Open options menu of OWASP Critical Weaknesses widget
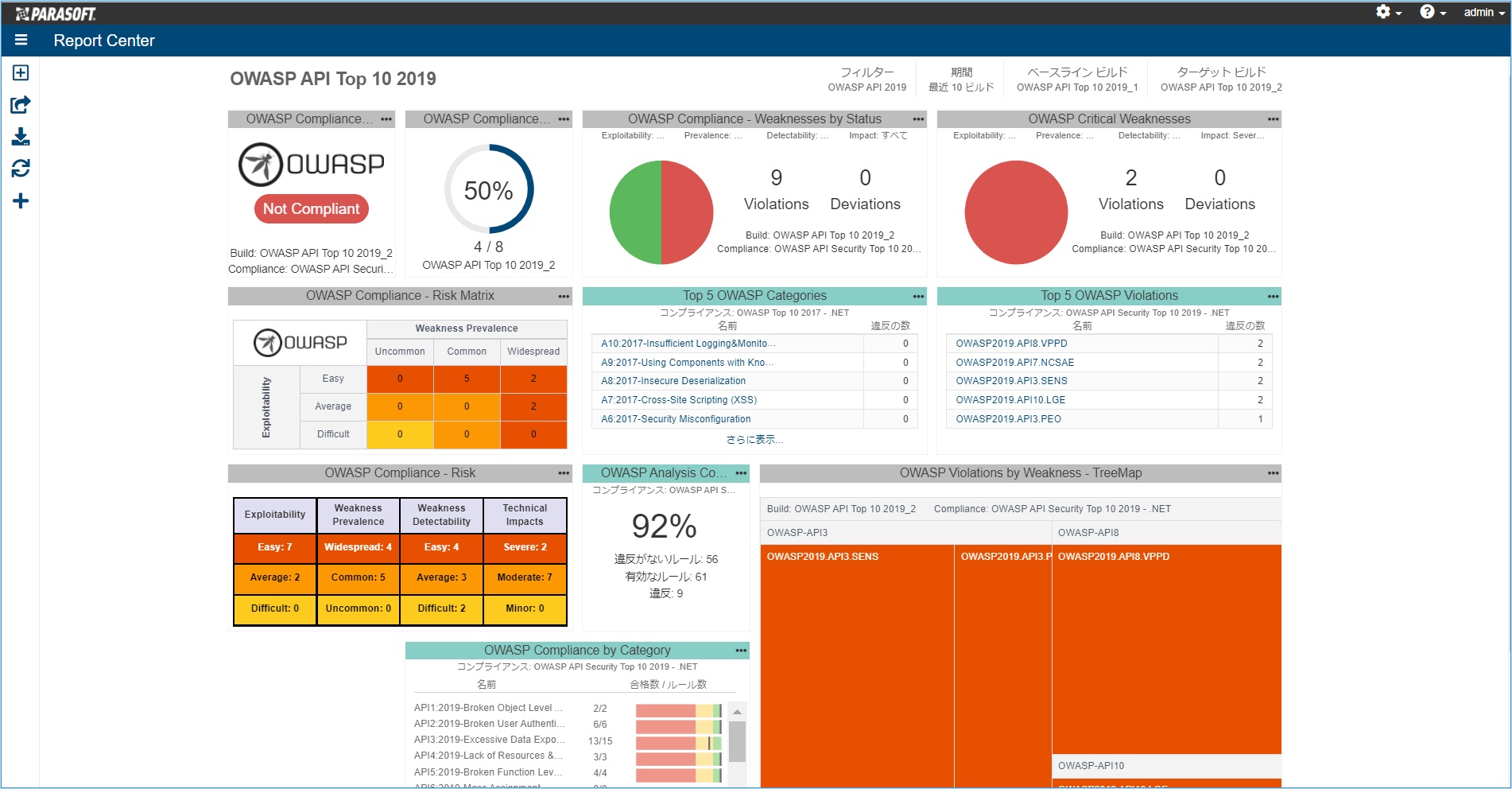This screenshot has height=789, width=1512. point(1273,119)
